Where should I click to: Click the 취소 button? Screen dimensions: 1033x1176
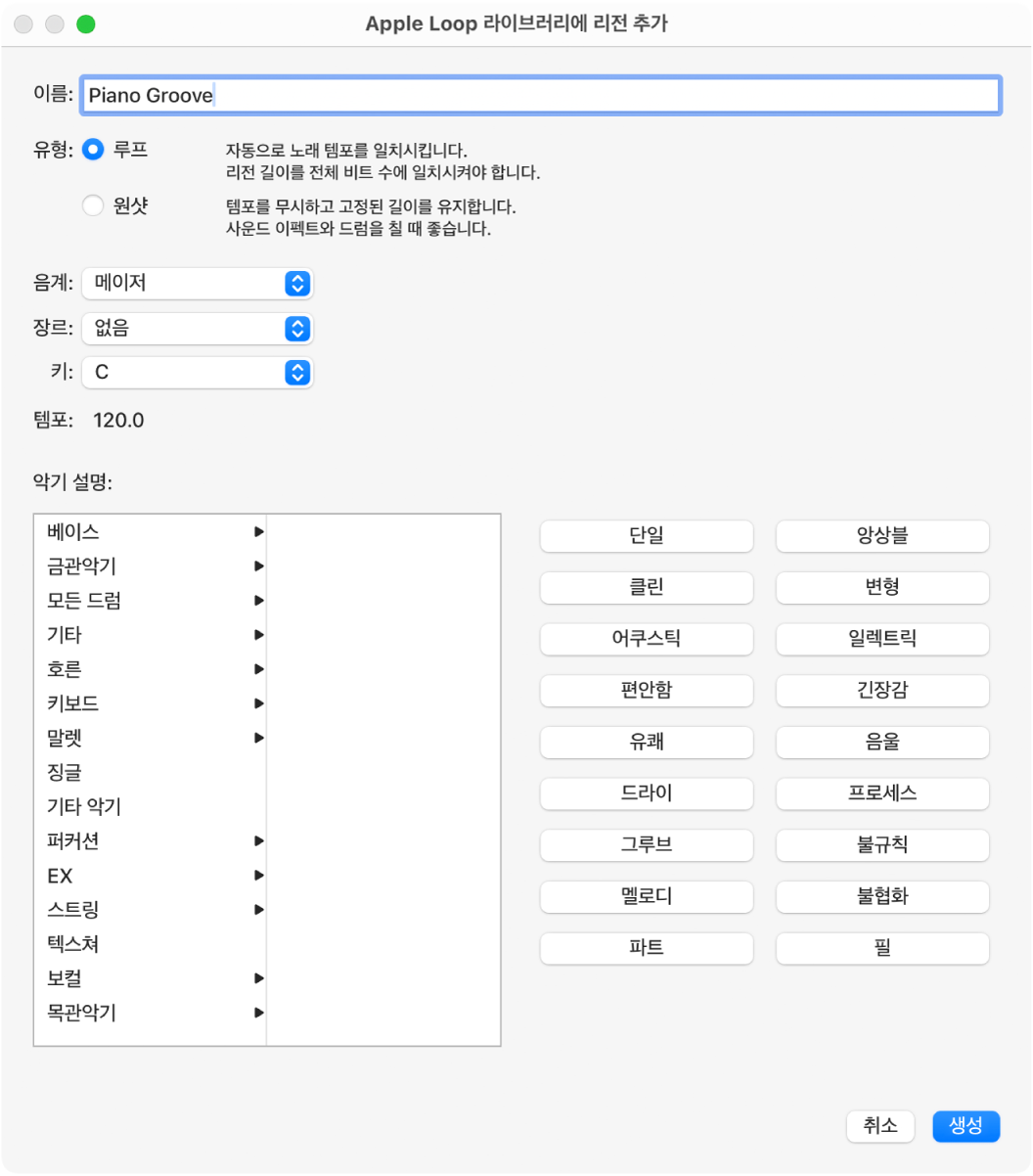(880, 1126)
